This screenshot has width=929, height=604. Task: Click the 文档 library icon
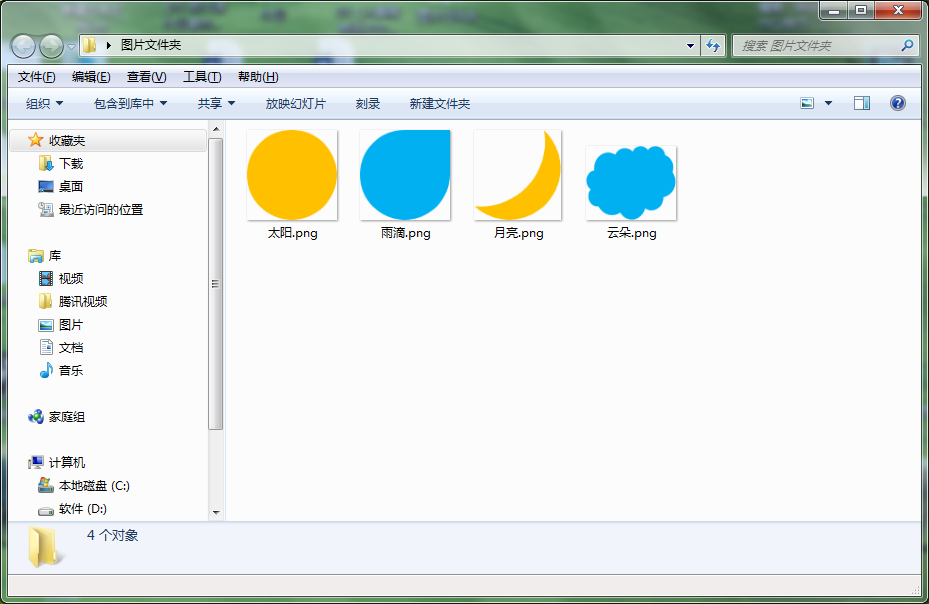click(x=46, y=347)
